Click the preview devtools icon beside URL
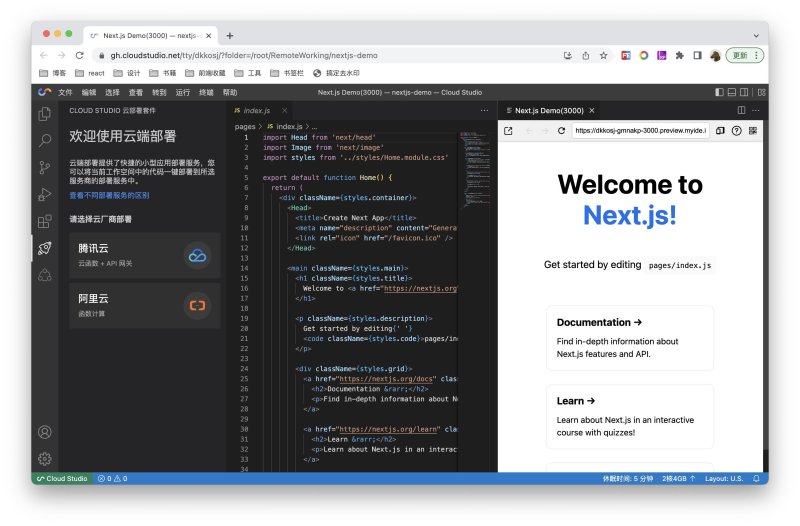 point(720,131)
